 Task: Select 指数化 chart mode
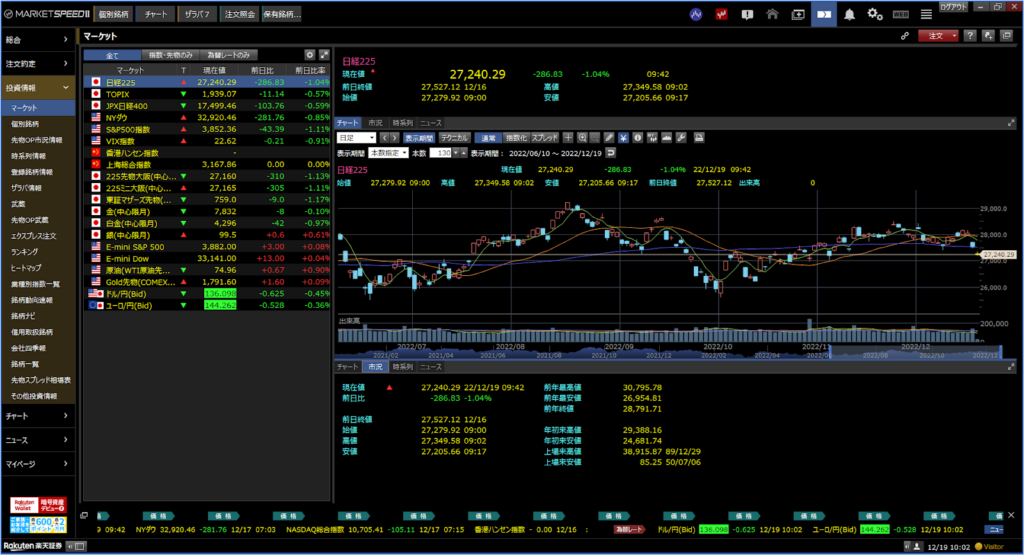click(x=516, y=138)
